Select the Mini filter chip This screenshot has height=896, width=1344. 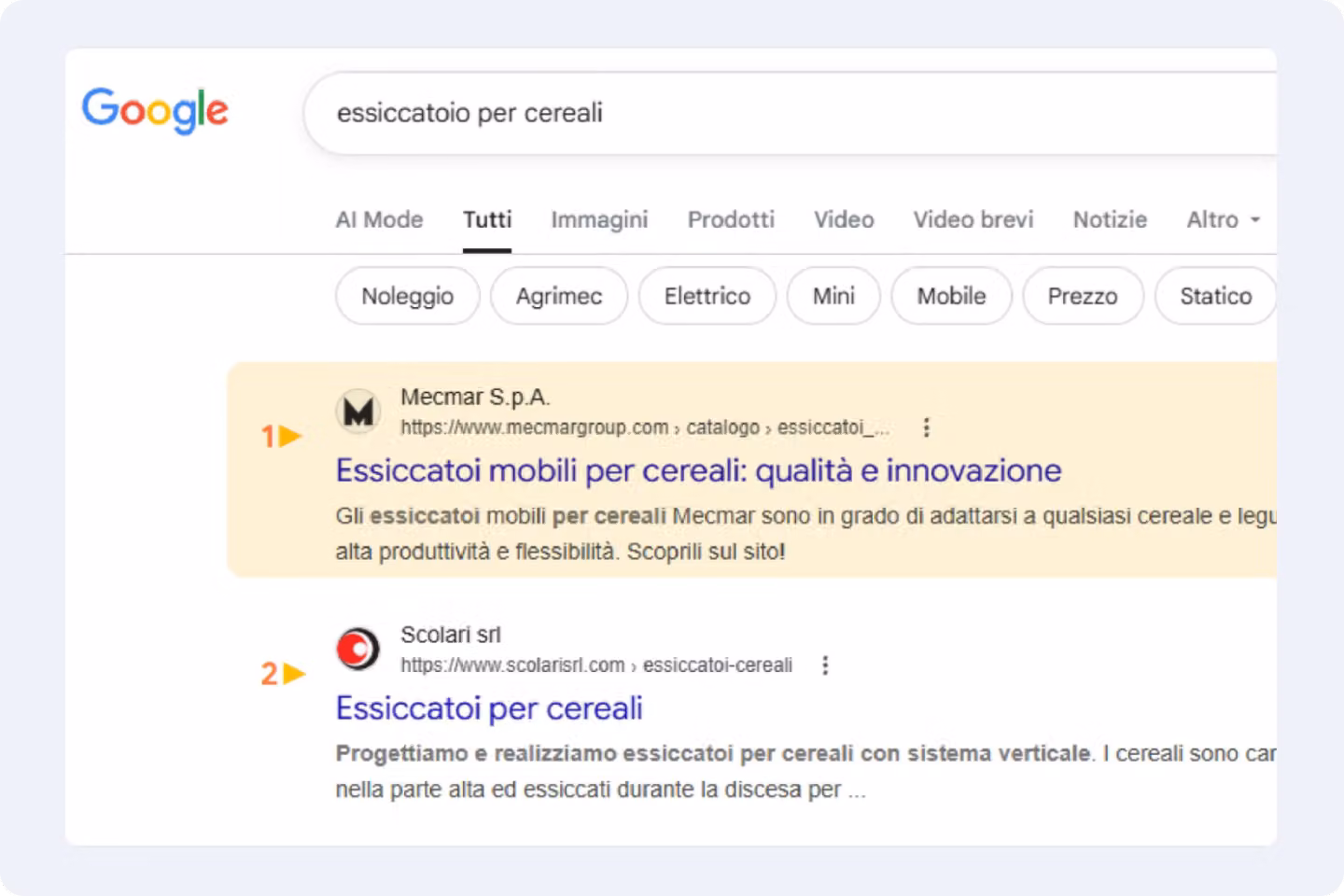[833, 296]
